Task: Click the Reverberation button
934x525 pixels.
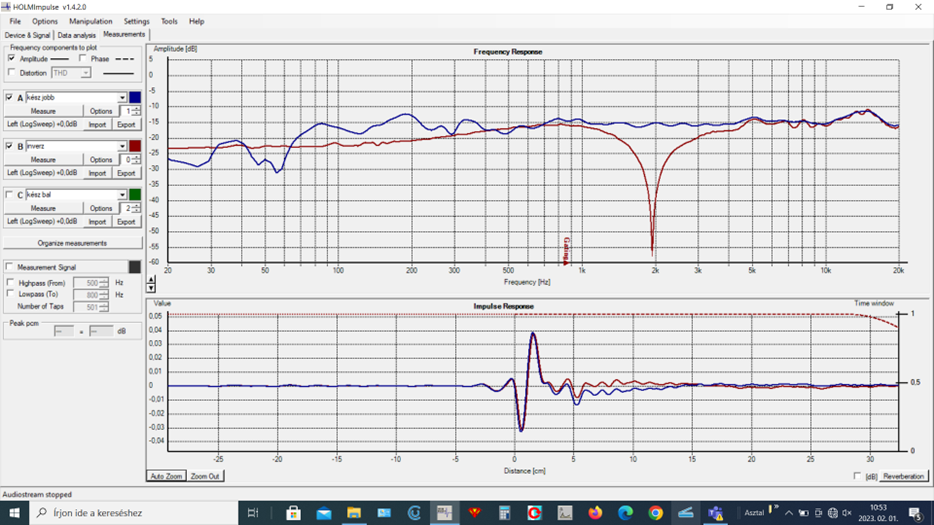Action: (903, 476)
